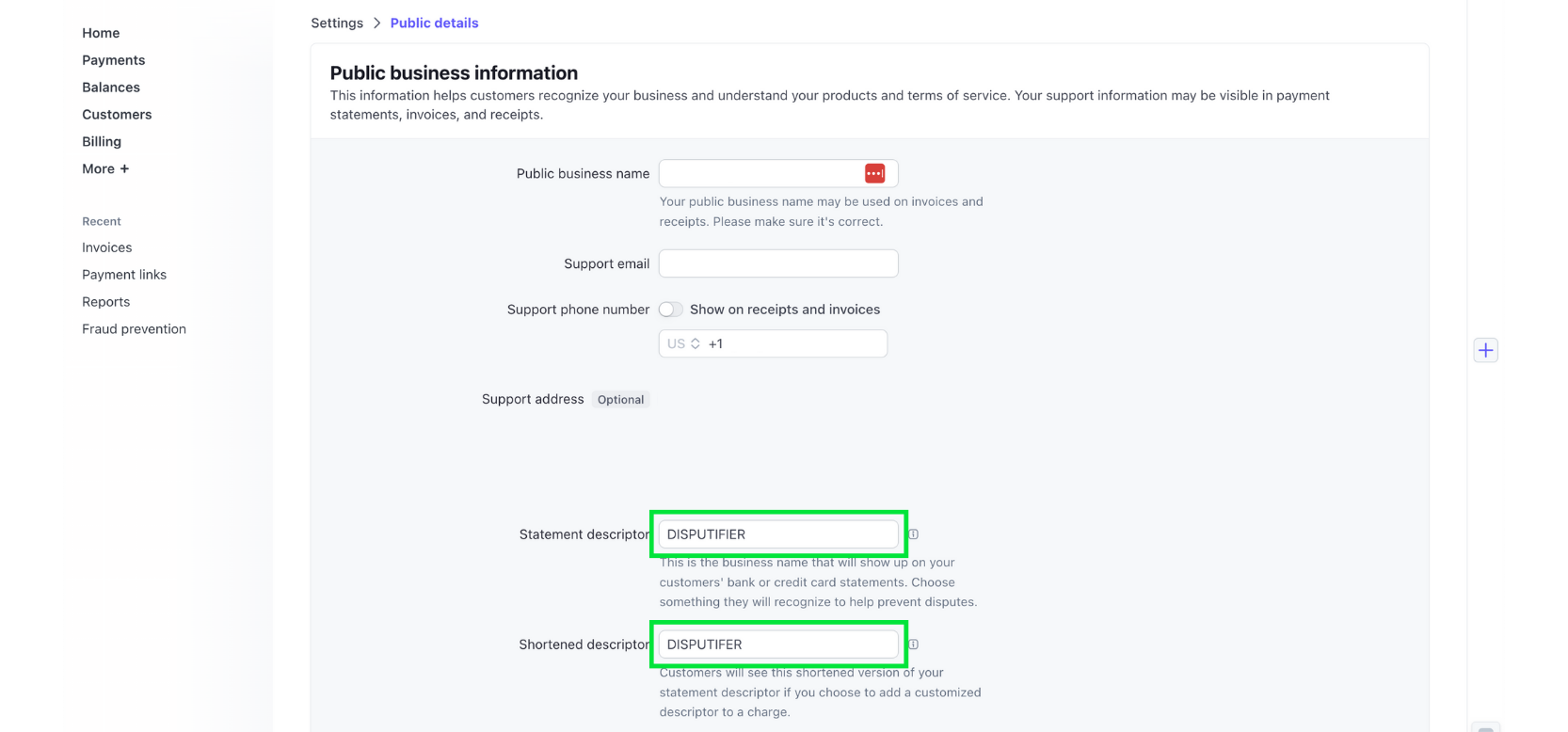
Task: Click Settings in the breadcrumb
Action: [337, 23]
